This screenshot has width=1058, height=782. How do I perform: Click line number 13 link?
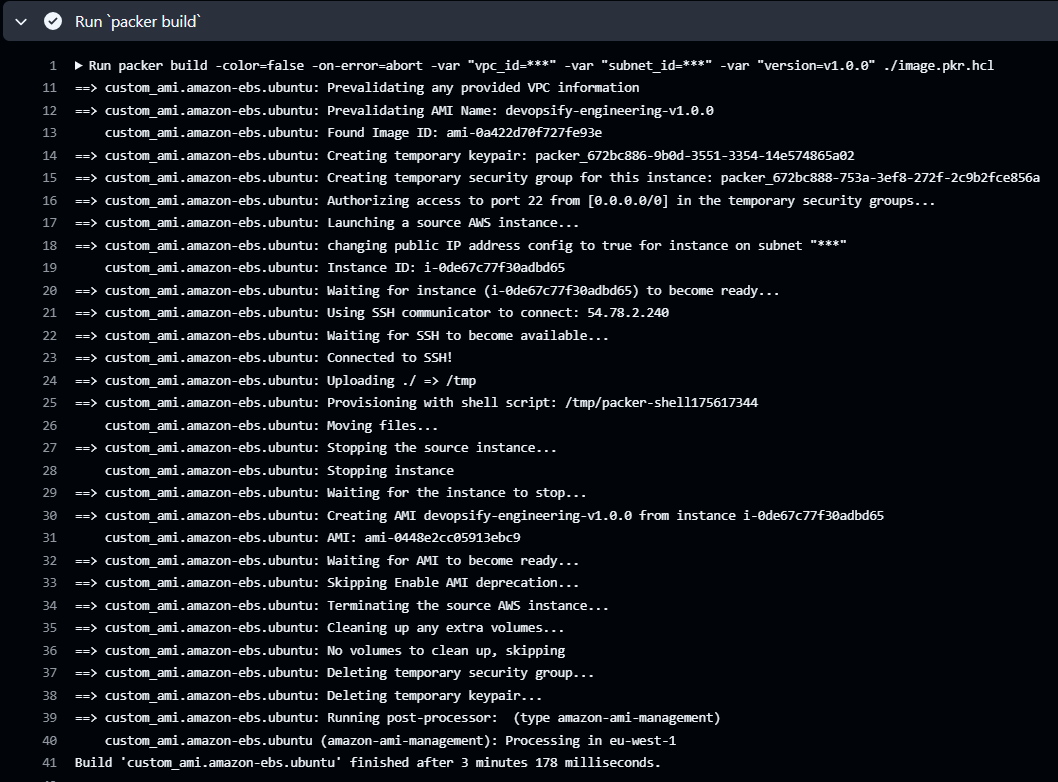(x=49, y=133)
